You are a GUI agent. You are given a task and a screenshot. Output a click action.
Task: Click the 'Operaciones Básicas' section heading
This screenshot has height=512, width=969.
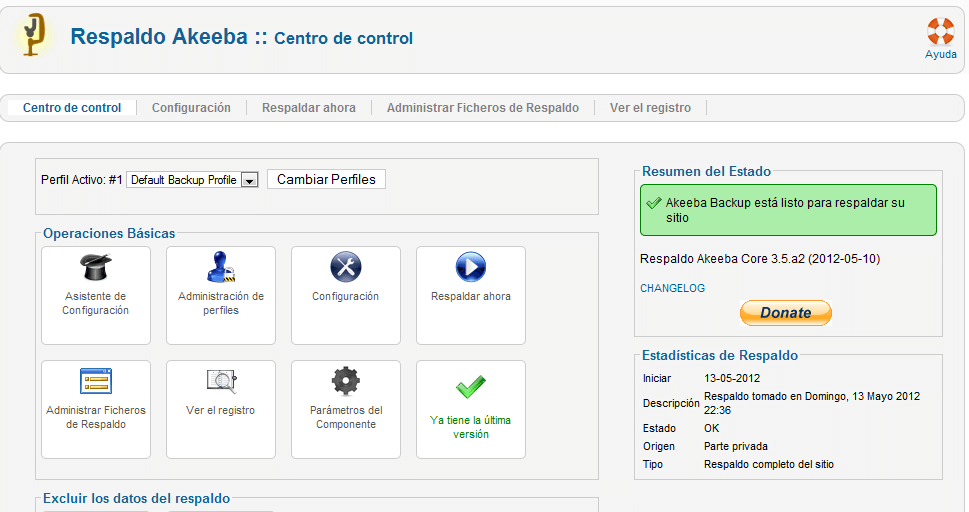pos(109,234)
